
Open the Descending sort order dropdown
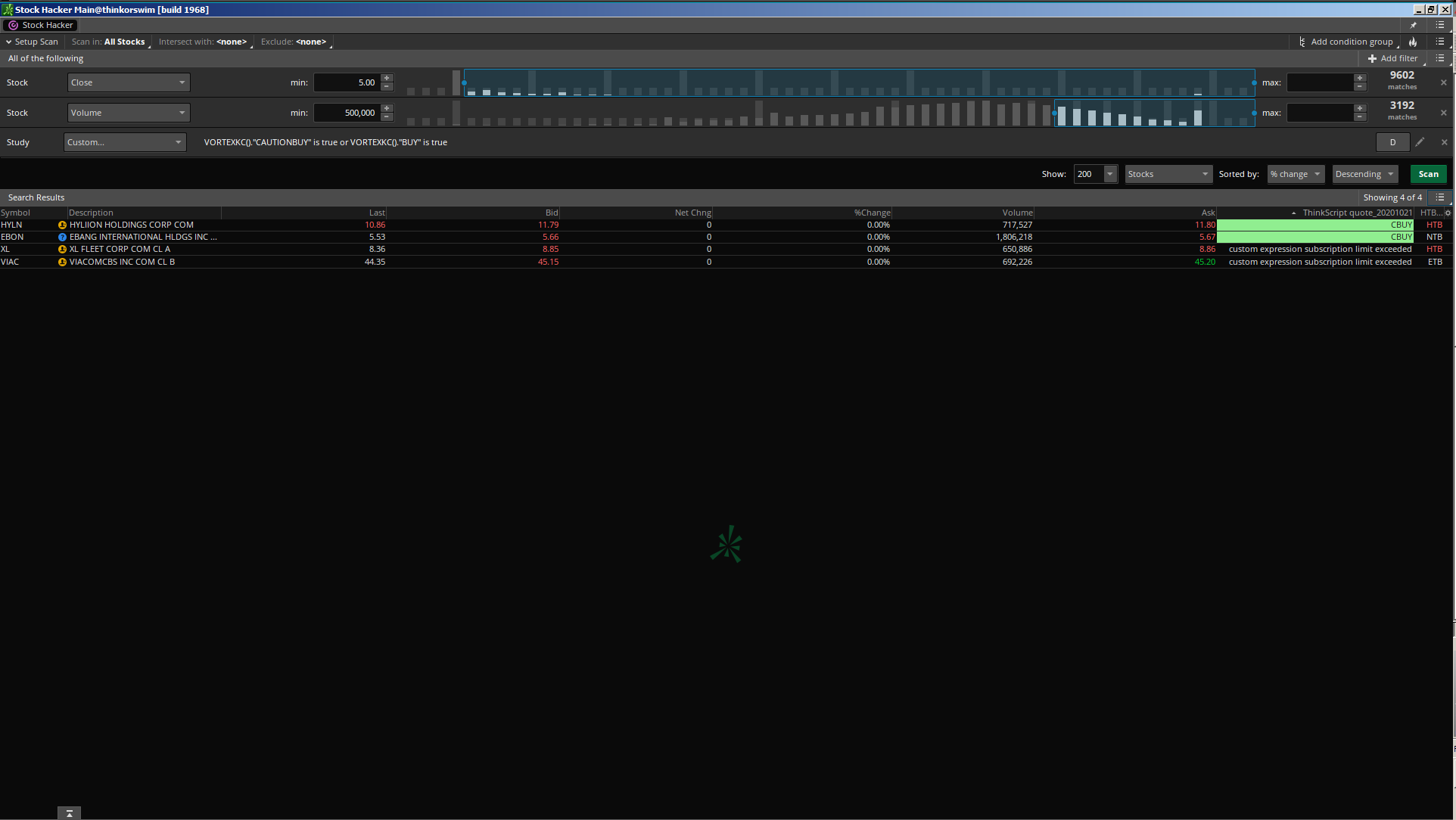click(1364, 174)
